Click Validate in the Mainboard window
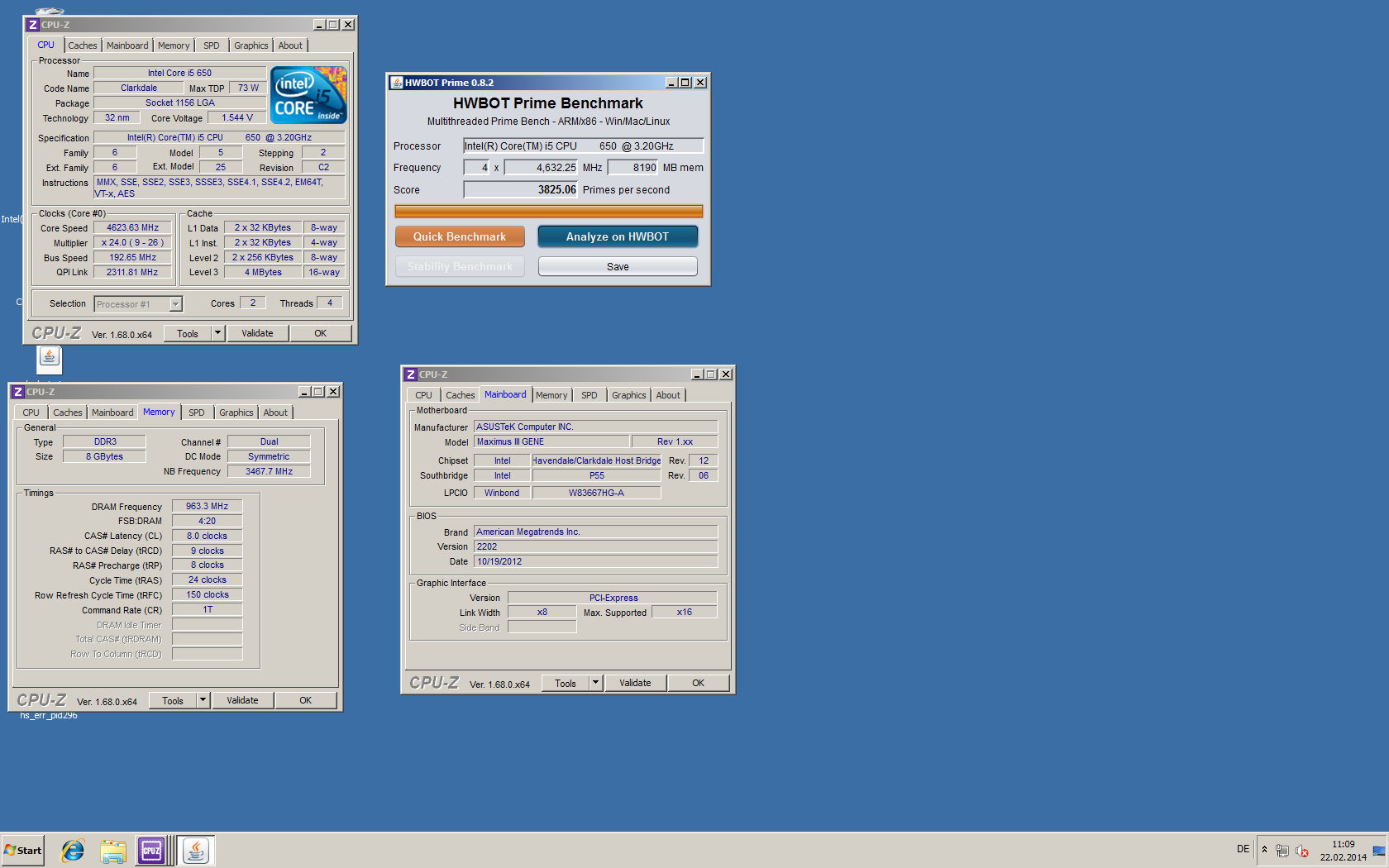Viewport: 1389px width, 868px height. [x=635, y=683]
